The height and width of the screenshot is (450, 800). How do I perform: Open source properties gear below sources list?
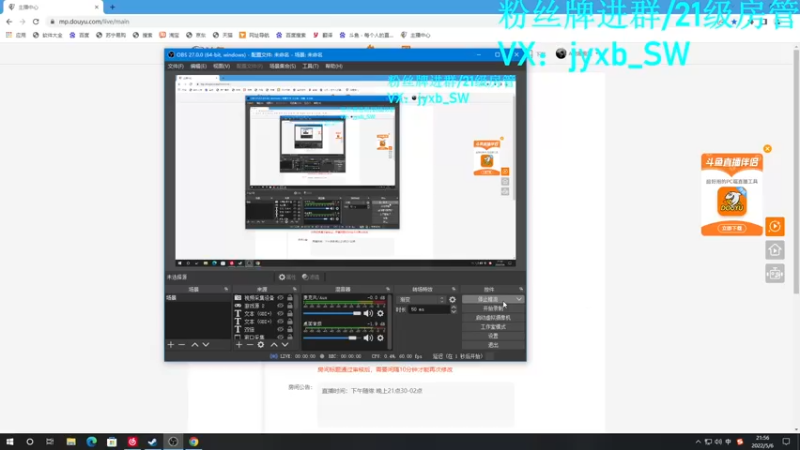coord(261,345)
